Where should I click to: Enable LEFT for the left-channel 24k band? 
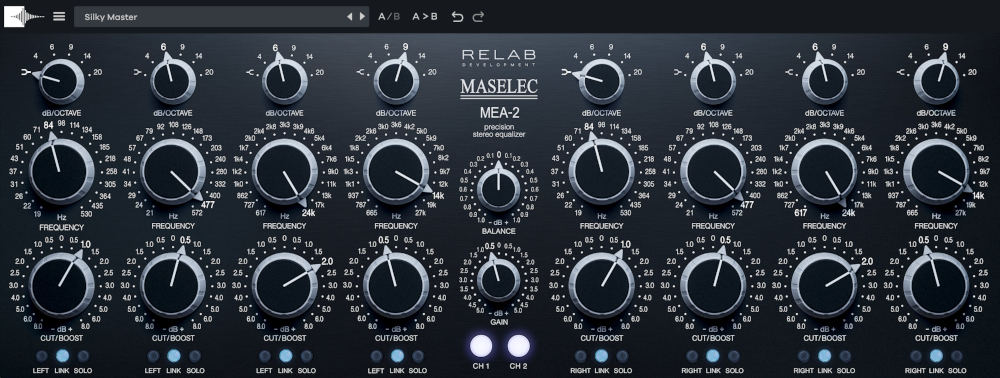[x=265, y=356]
